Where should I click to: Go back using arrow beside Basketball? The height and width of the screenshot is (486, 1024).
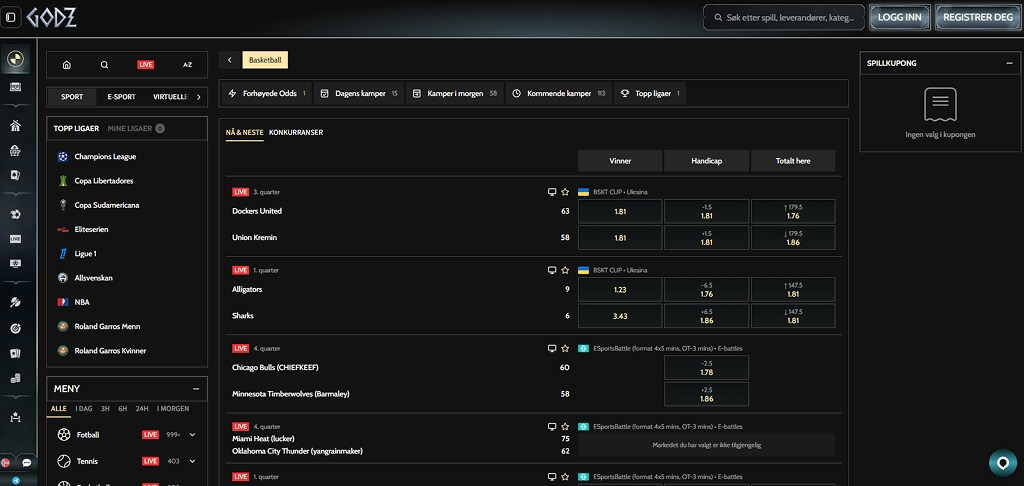tap(229, 60)
